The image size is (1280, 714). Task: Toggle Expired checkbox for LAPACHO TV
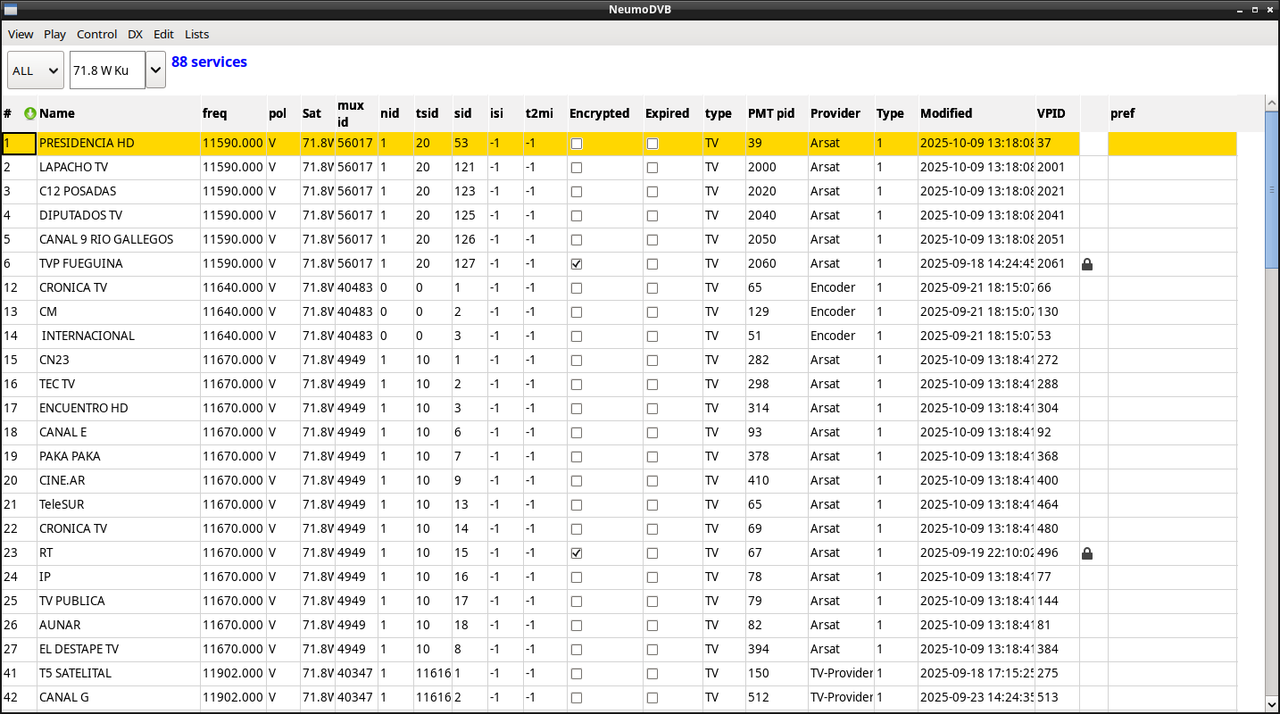[652, 168]
